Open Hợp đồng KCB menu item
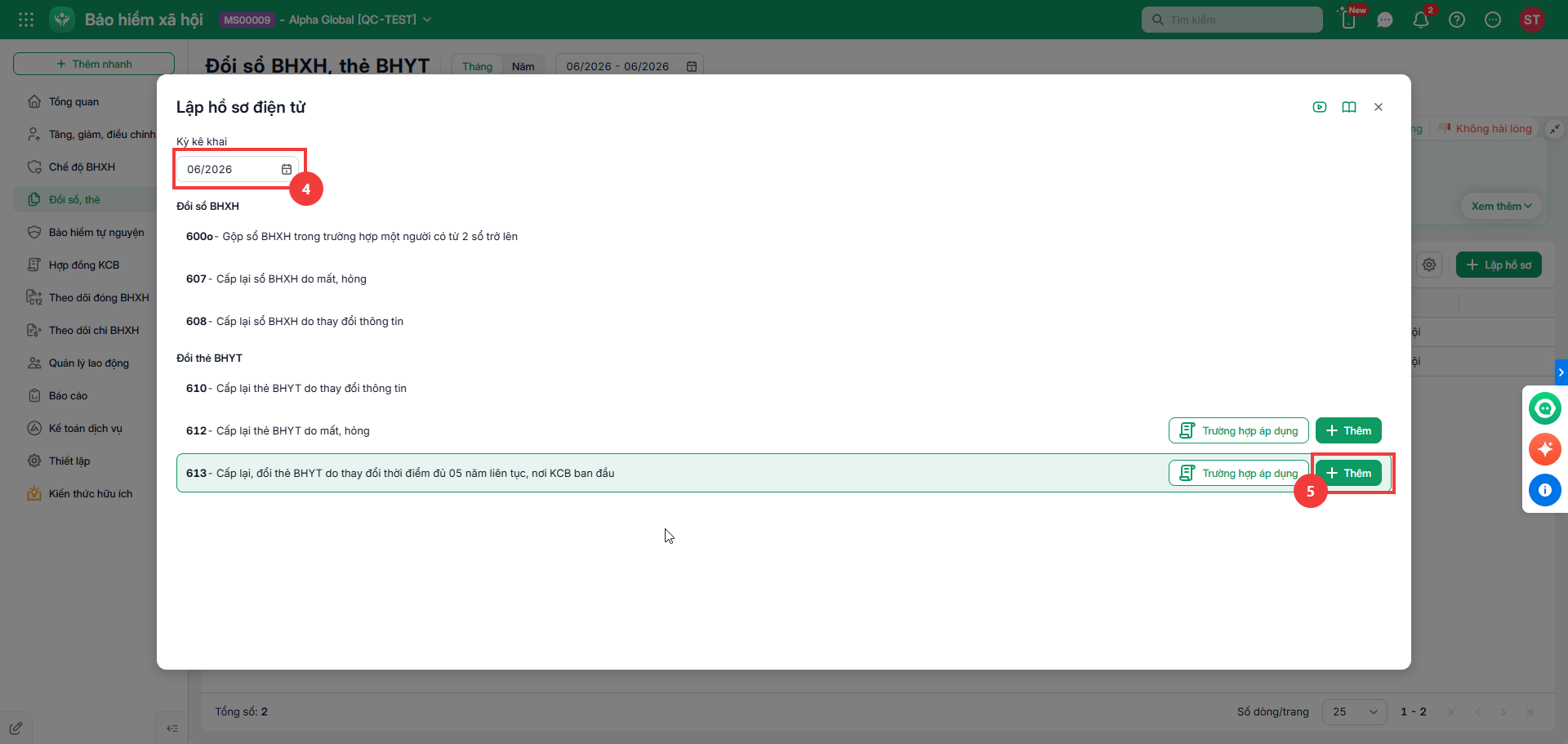 [x=84, y=265]
